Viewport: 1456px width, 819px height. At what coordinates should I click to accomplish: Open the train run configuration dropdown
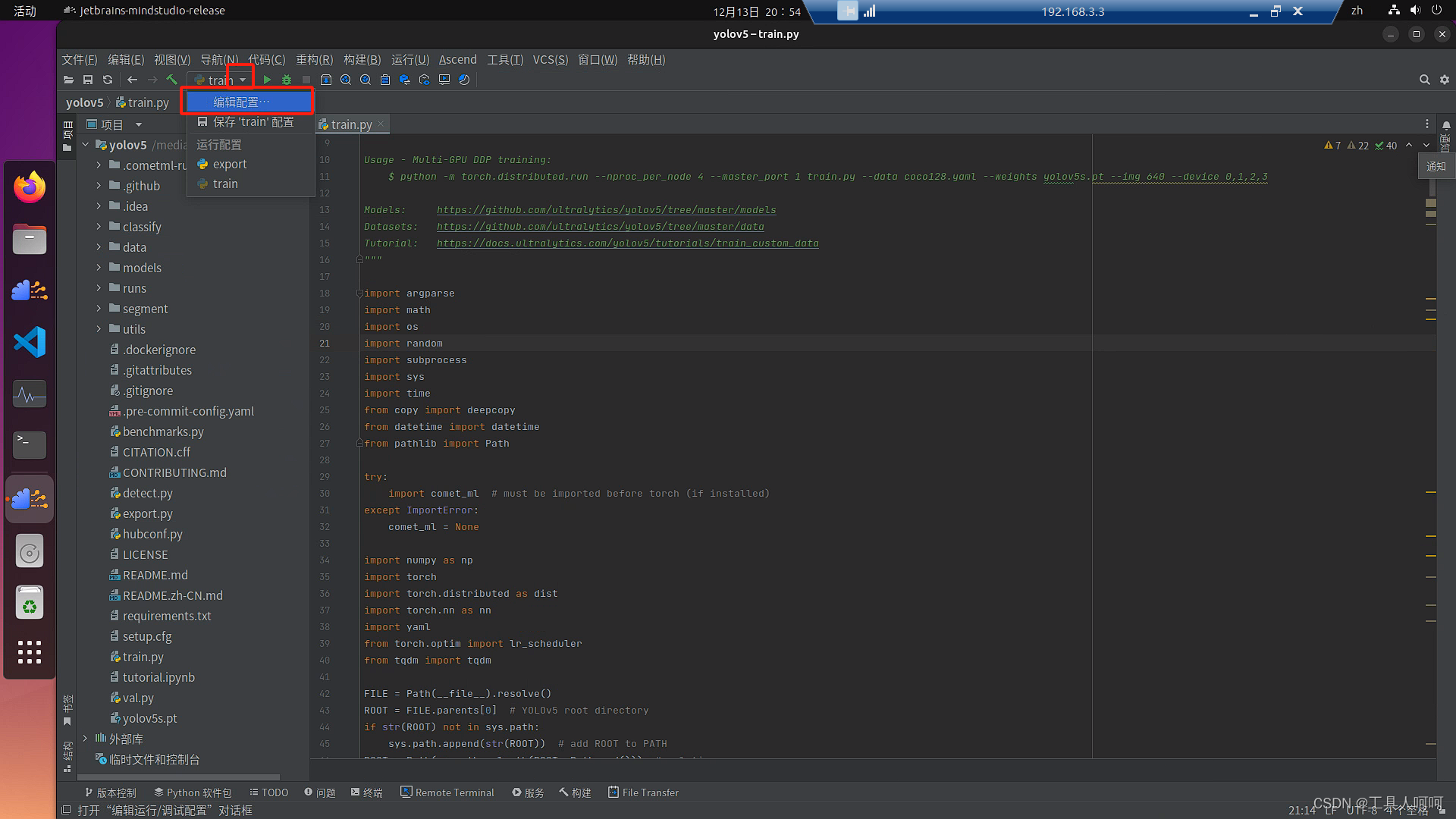(221, 80)
